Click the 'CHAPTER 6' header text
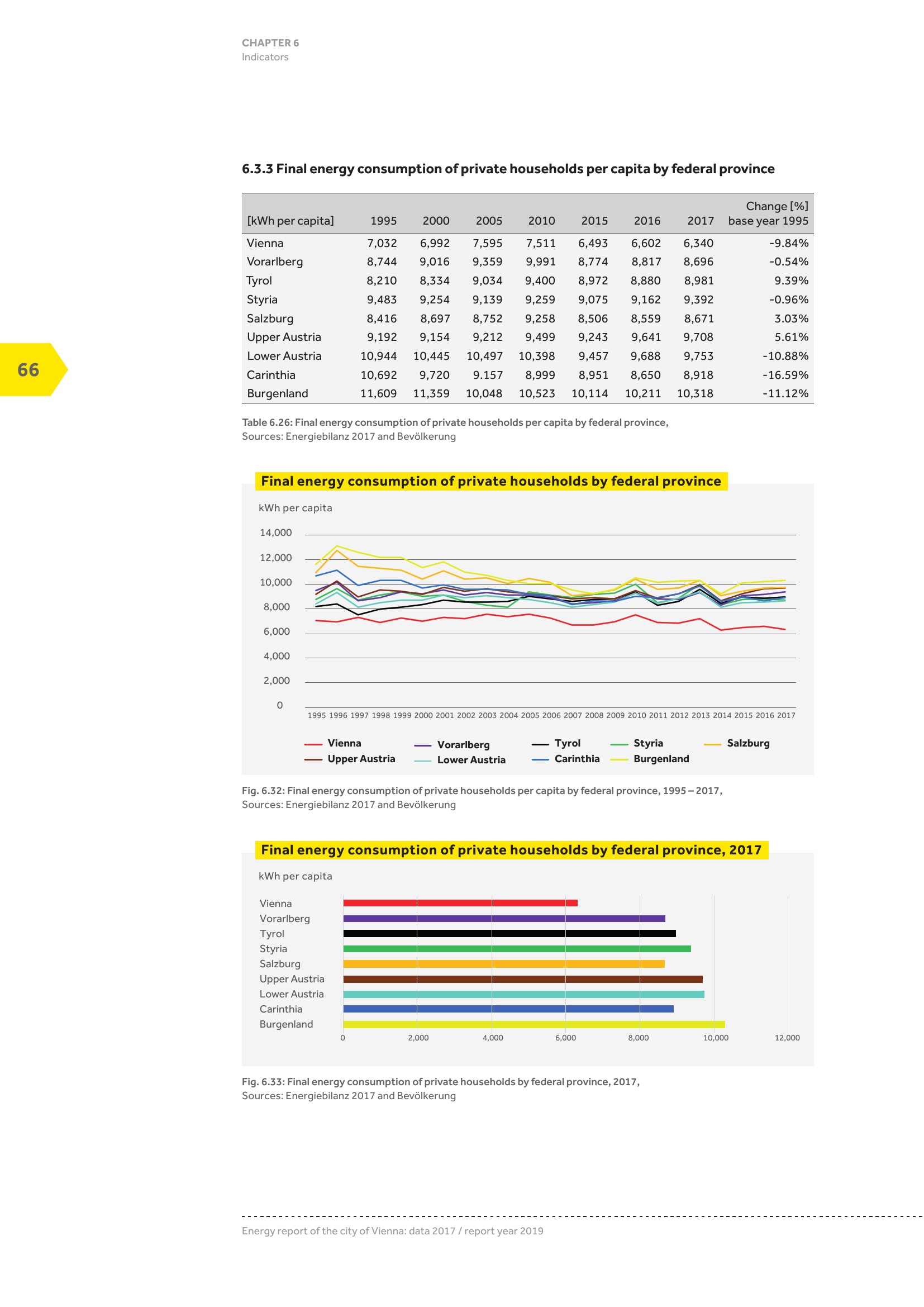The height and width of the screenshot is (1307, 924). pos(270,43)
